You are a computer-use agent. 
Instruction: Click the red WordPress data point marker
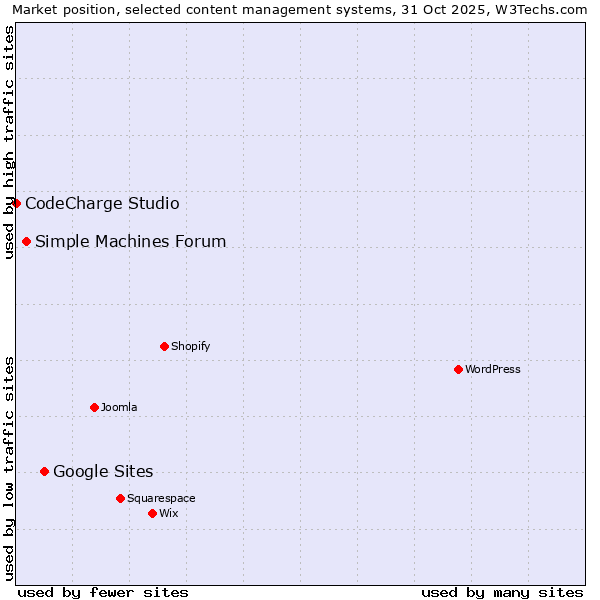[x=458, y=369]
